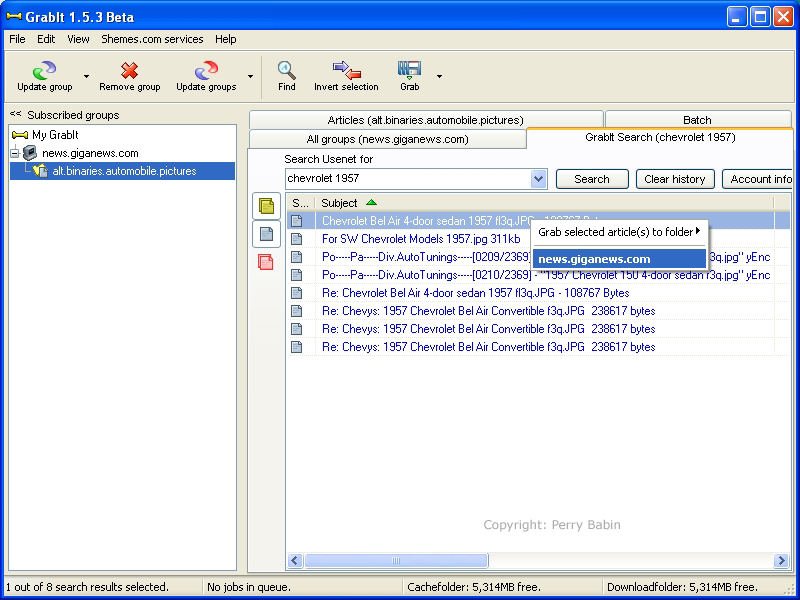This screenshot has width=800, height=600.
Task: Click article icon of first selected Bel Air row
Action: click(296, 221)
